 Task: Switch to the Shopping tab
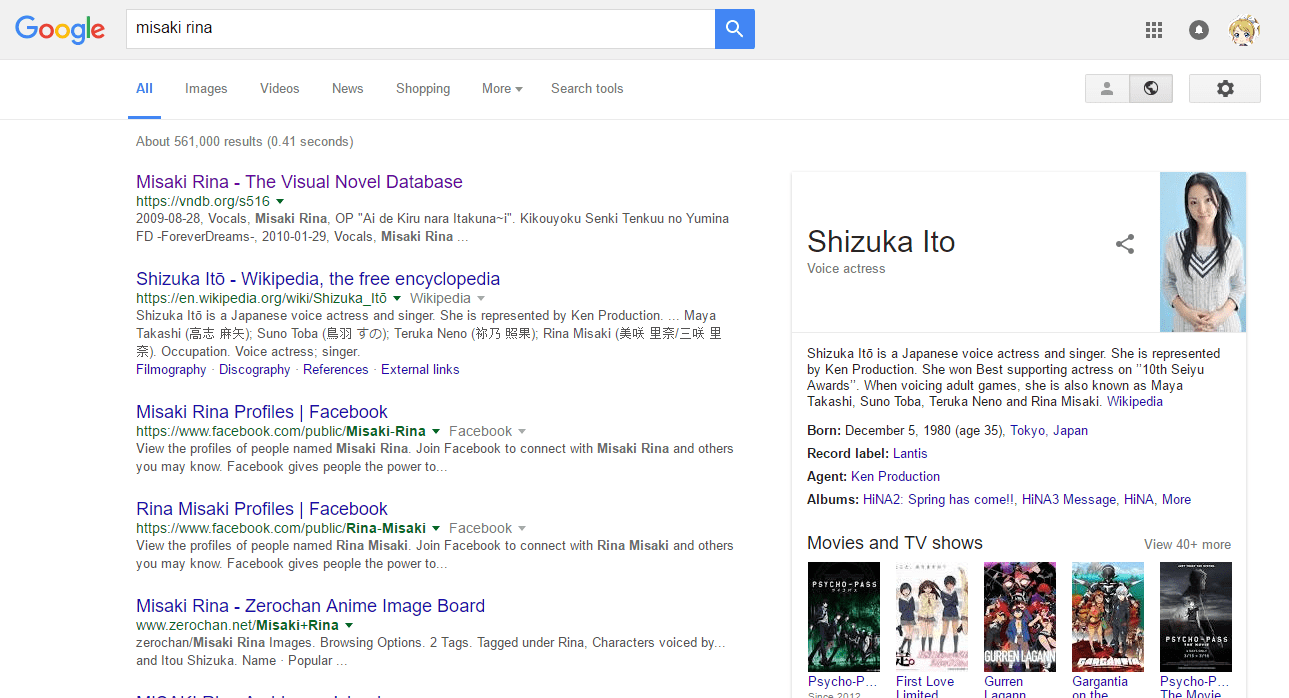pos(423,88)
